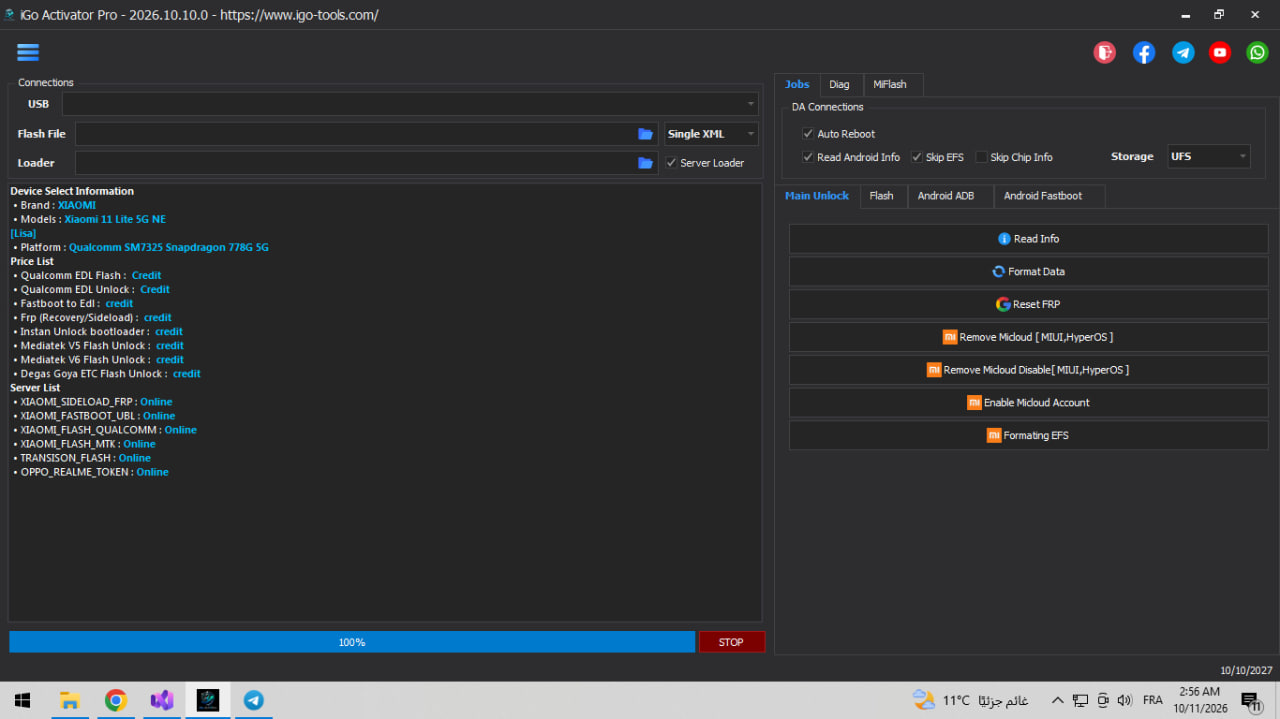The image size is (1280, 719).
Task: Click Qualcomm SM7325 Snapdragon platform text
Action: pyautogui.click(x=168, y=247)
